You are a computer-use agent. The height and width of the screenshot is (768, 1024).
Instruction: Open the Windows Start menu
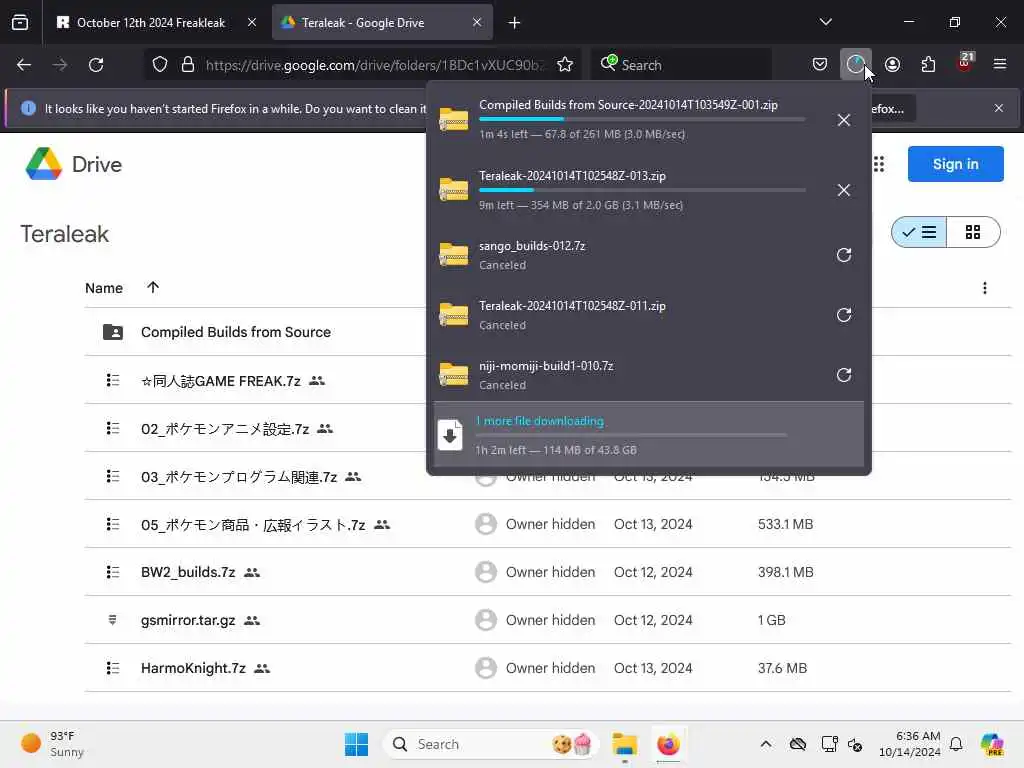[356, 744]
